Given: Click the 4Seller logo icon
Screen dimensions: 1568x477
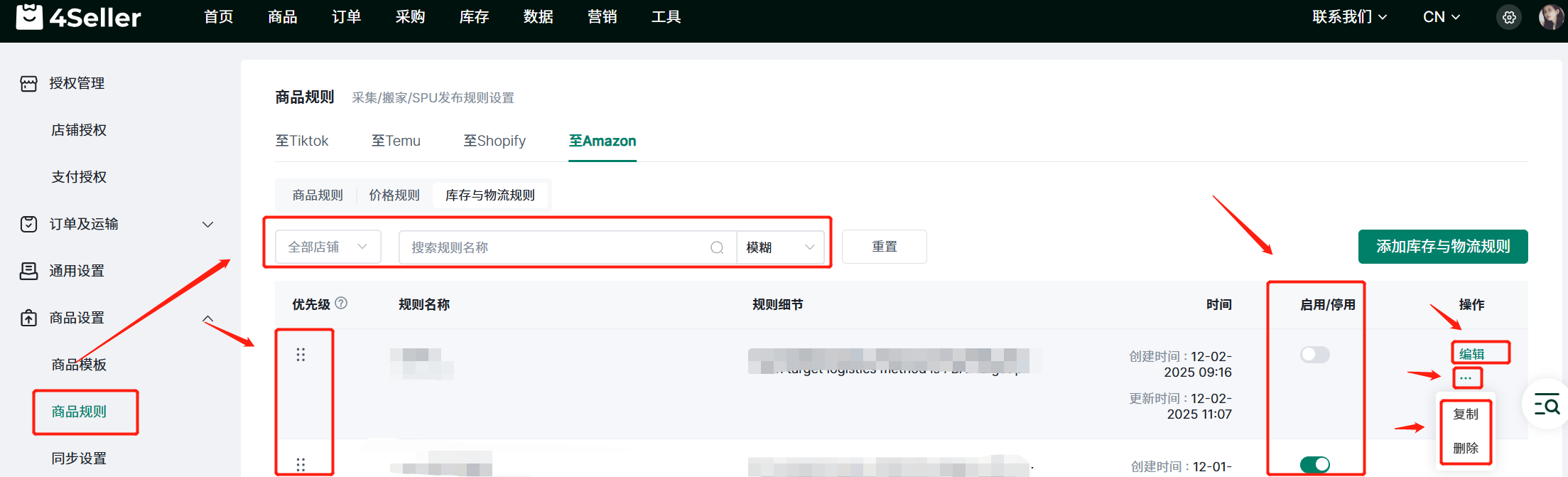Looking at the screenshot, I should click(29, 16).
